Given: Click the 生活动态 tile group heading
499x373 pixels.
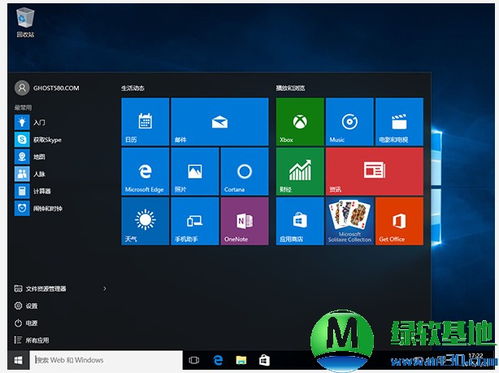Looking at the screenshot, I should 132,88.
